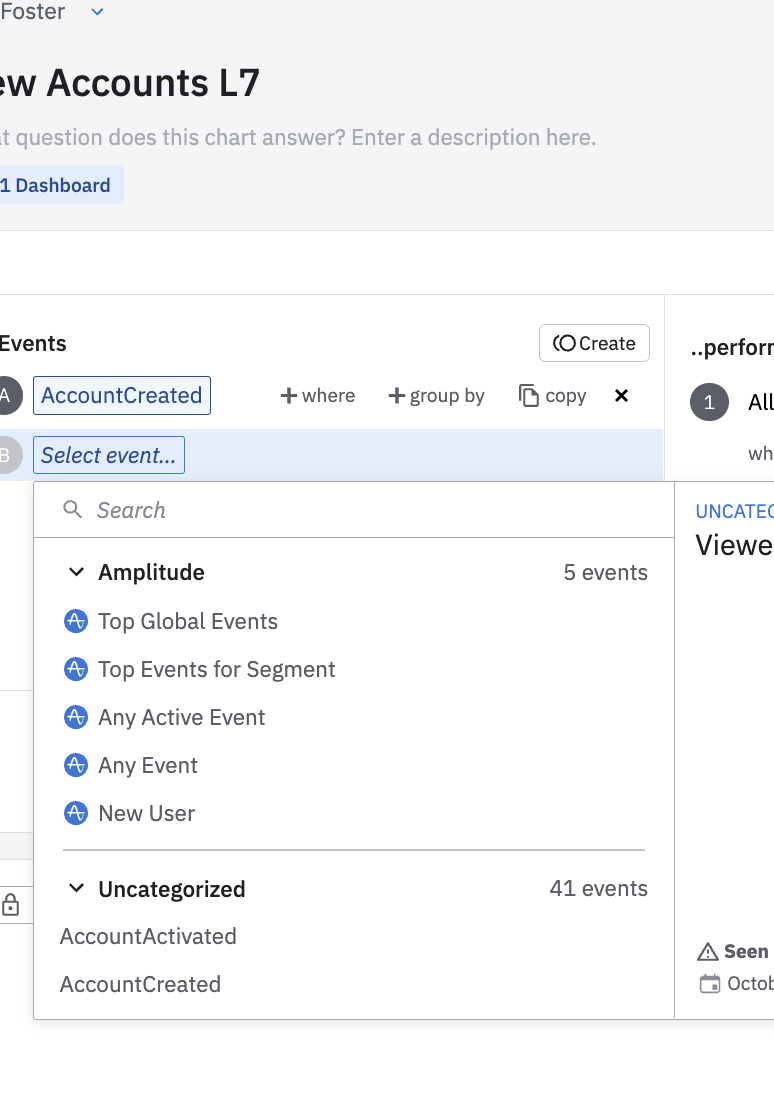Click the Amplitude icon beside Any Active Event

75,717
